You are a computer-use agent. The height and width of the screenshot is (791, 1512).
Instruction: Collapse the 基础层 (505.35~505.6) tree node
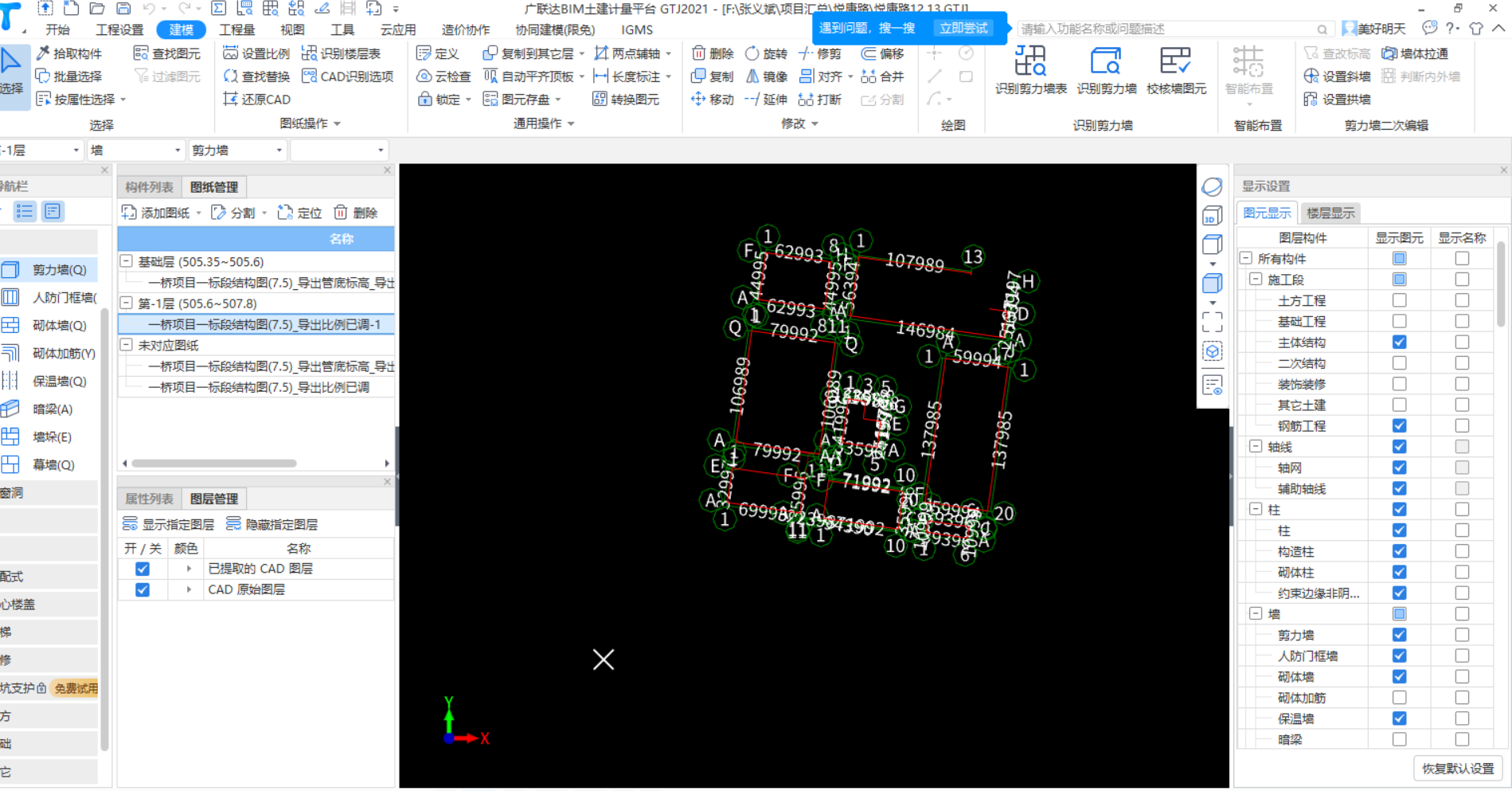pos(127,261)
